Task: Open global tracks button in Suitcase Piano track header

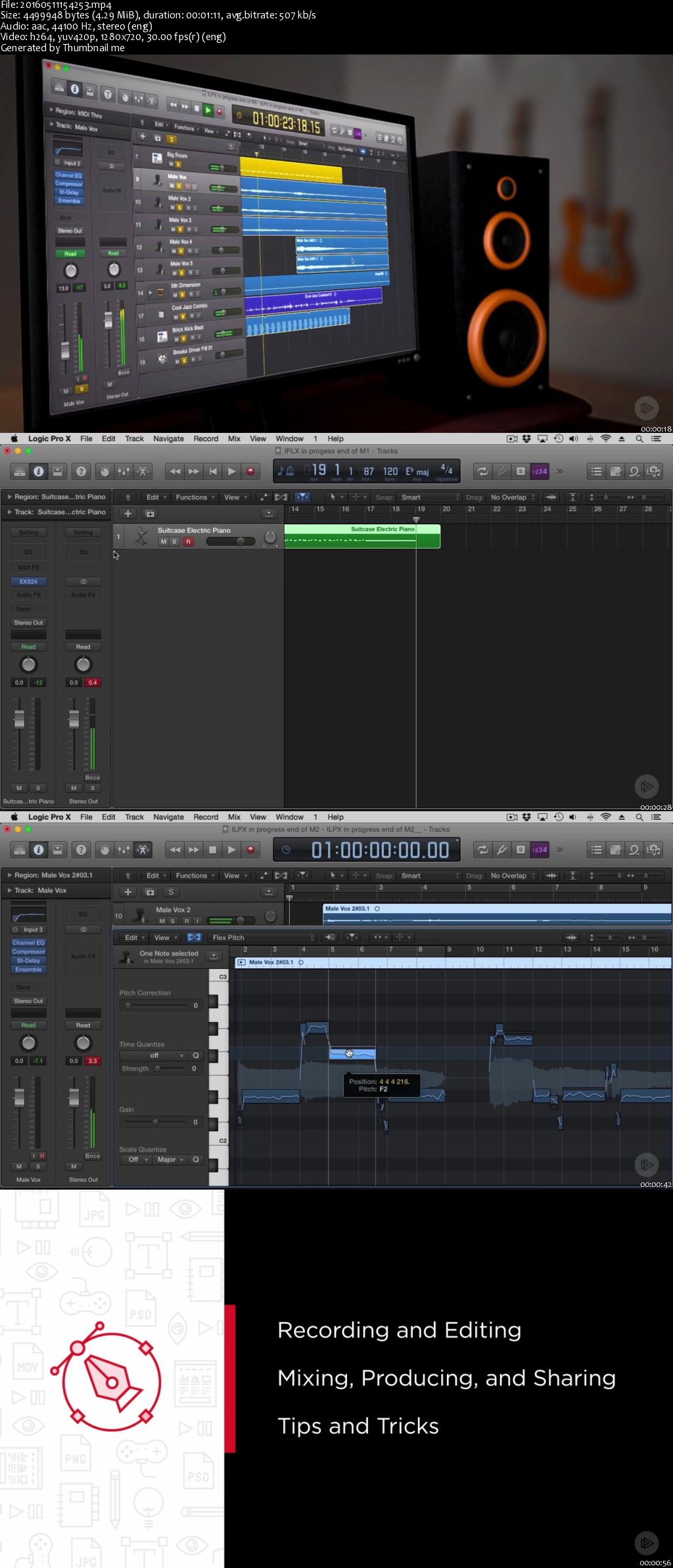Action: (x=267, y=513)
